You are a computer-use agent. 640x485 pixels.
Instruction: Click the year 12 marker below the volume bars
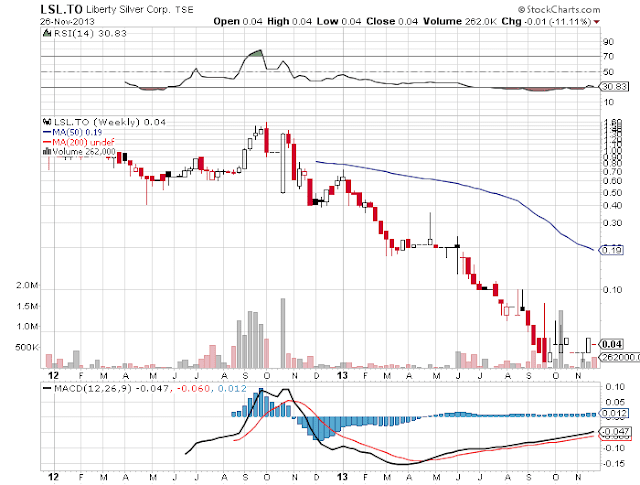tap(53, 376)
